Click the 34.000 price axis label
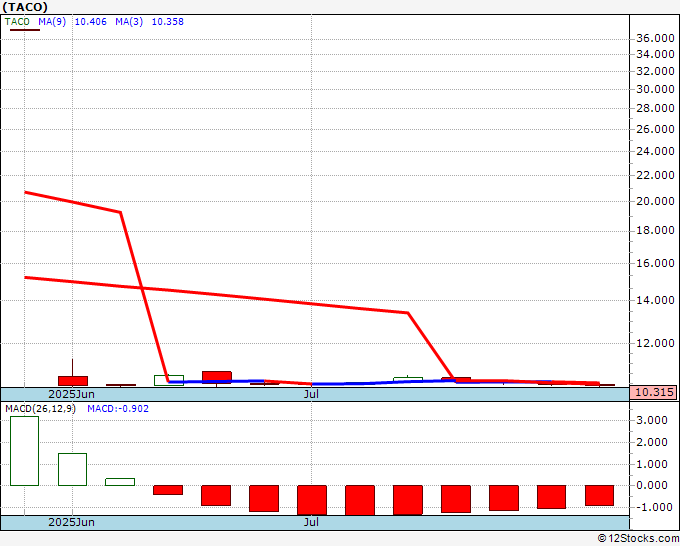This screenshot has height=546, width=680. click(655, 54)
